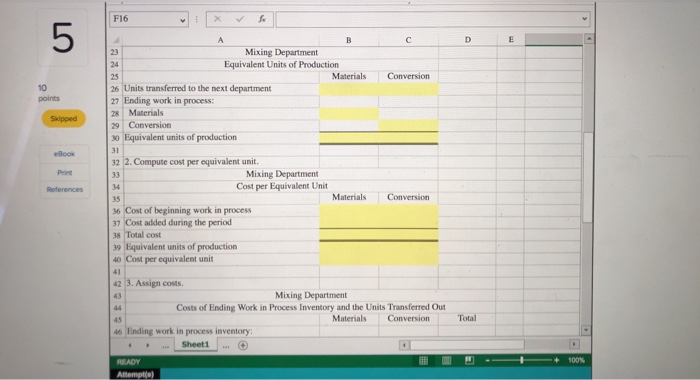700x380 pixels.
Task: Click yellow Materials cell in row 28
Action: (349, 113)
